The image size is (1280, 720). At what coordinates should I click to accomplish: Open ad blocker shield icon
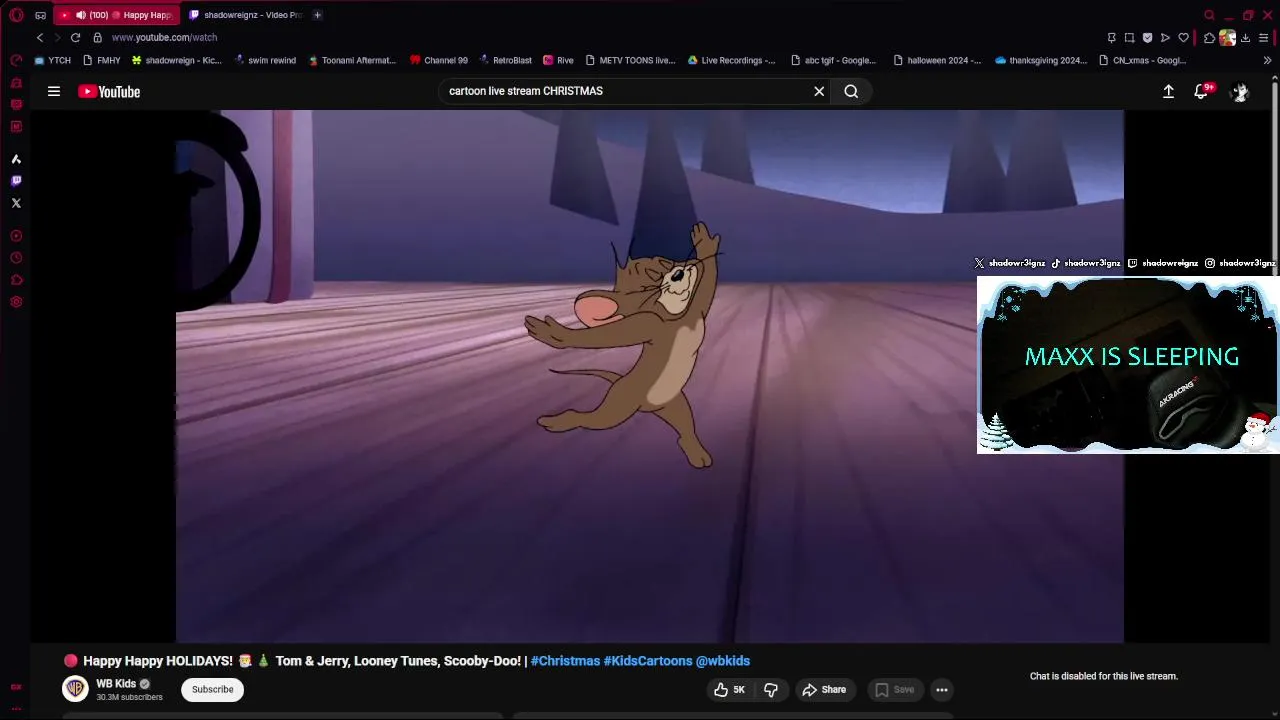click(1147, 38)
